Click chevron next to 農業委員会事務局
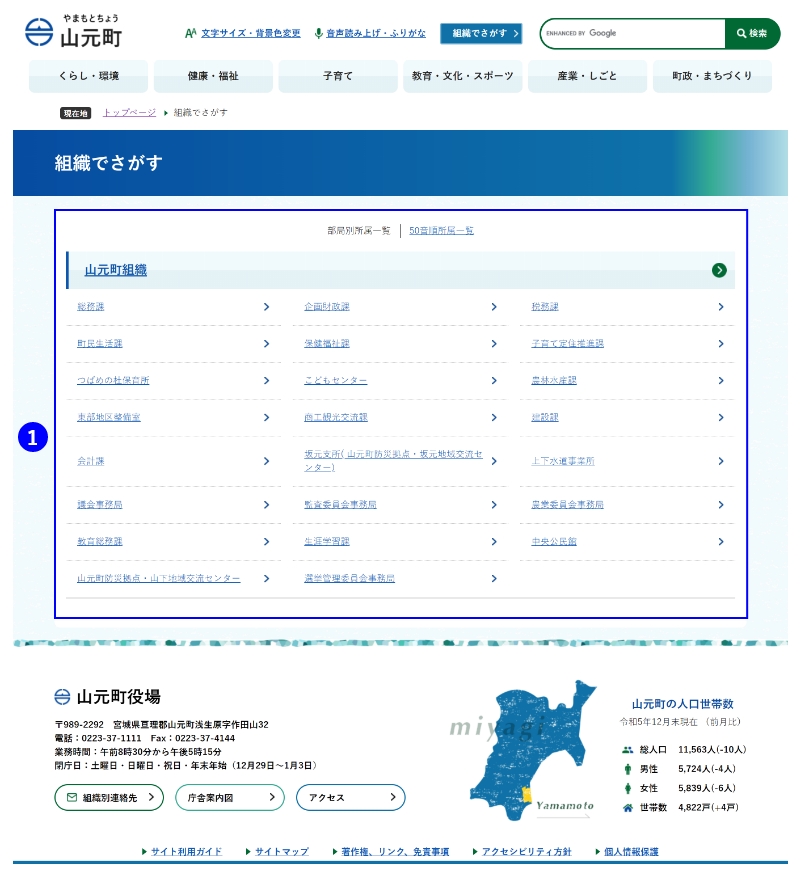 point(721,505)
